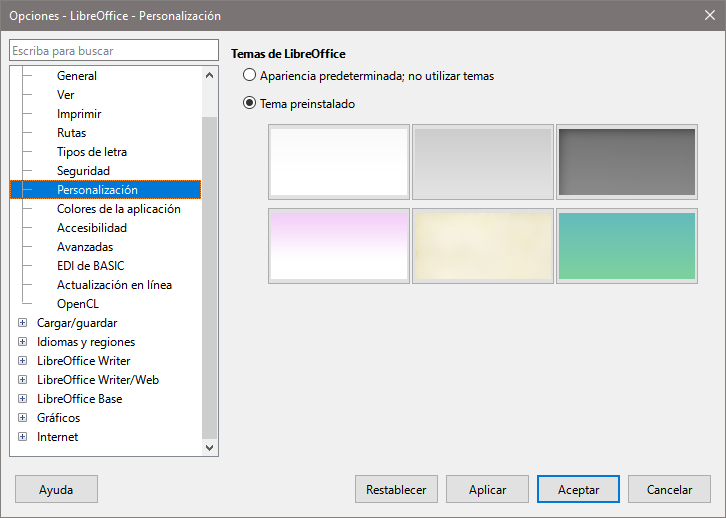Close the Opciones dialog window
The image size is (726, 518).
[709, 15]
